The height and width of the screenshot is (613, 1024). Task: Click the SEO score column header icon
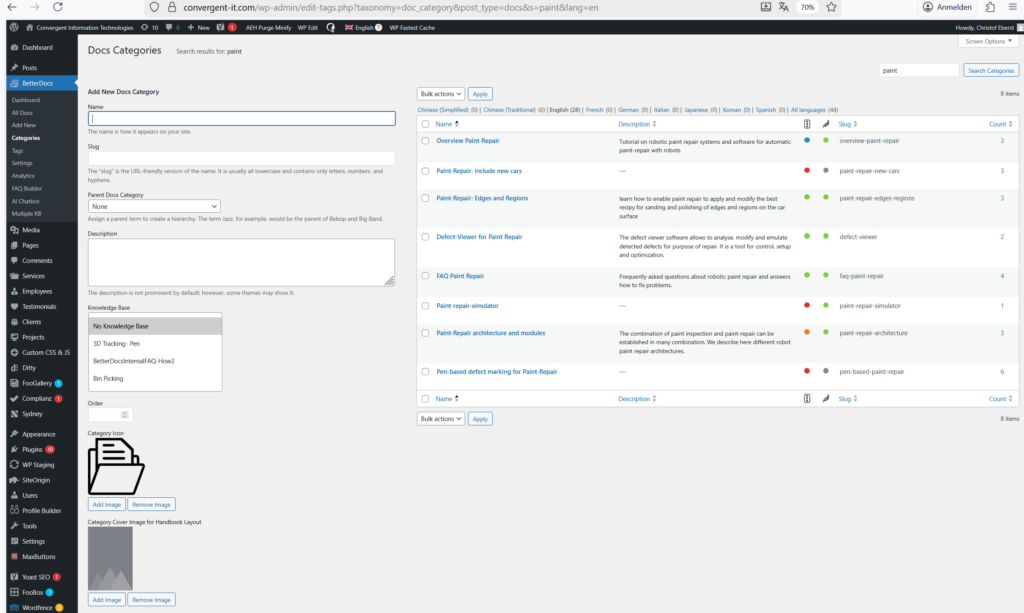[x=807, y=124]
